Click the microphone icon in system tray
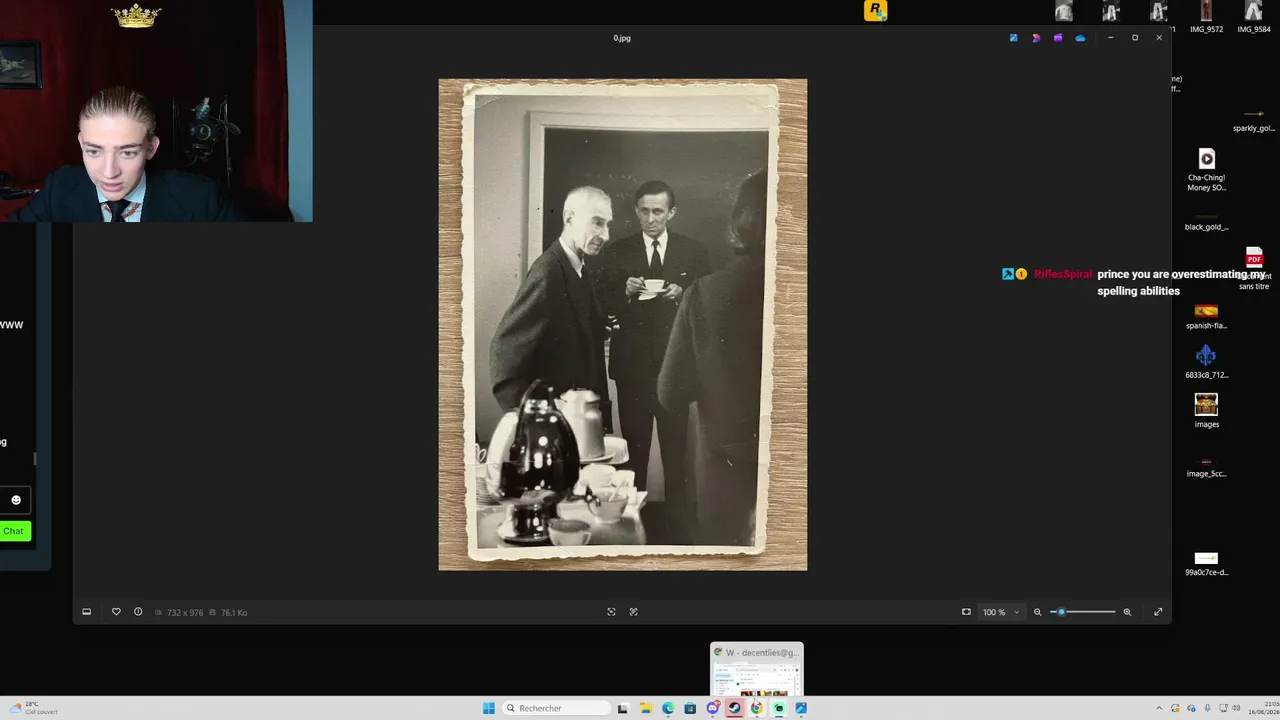Image resolution: width=1280 pixels, height=720 pixels. click(x=1207, y=708)
